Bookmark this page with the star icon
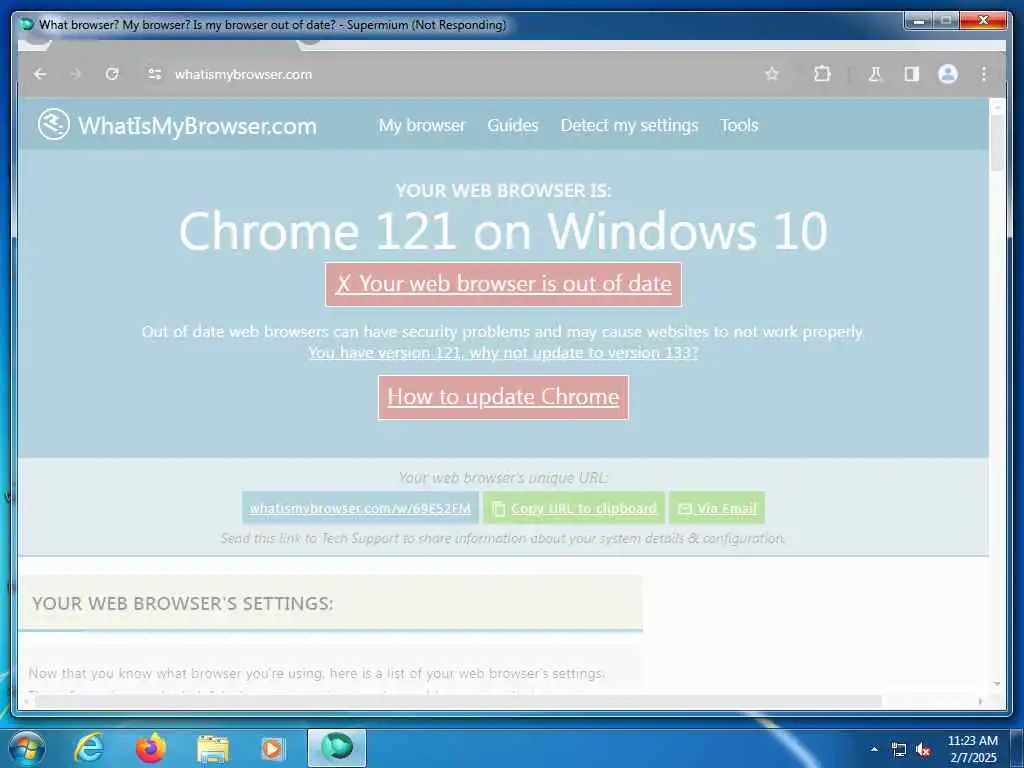 772,74
